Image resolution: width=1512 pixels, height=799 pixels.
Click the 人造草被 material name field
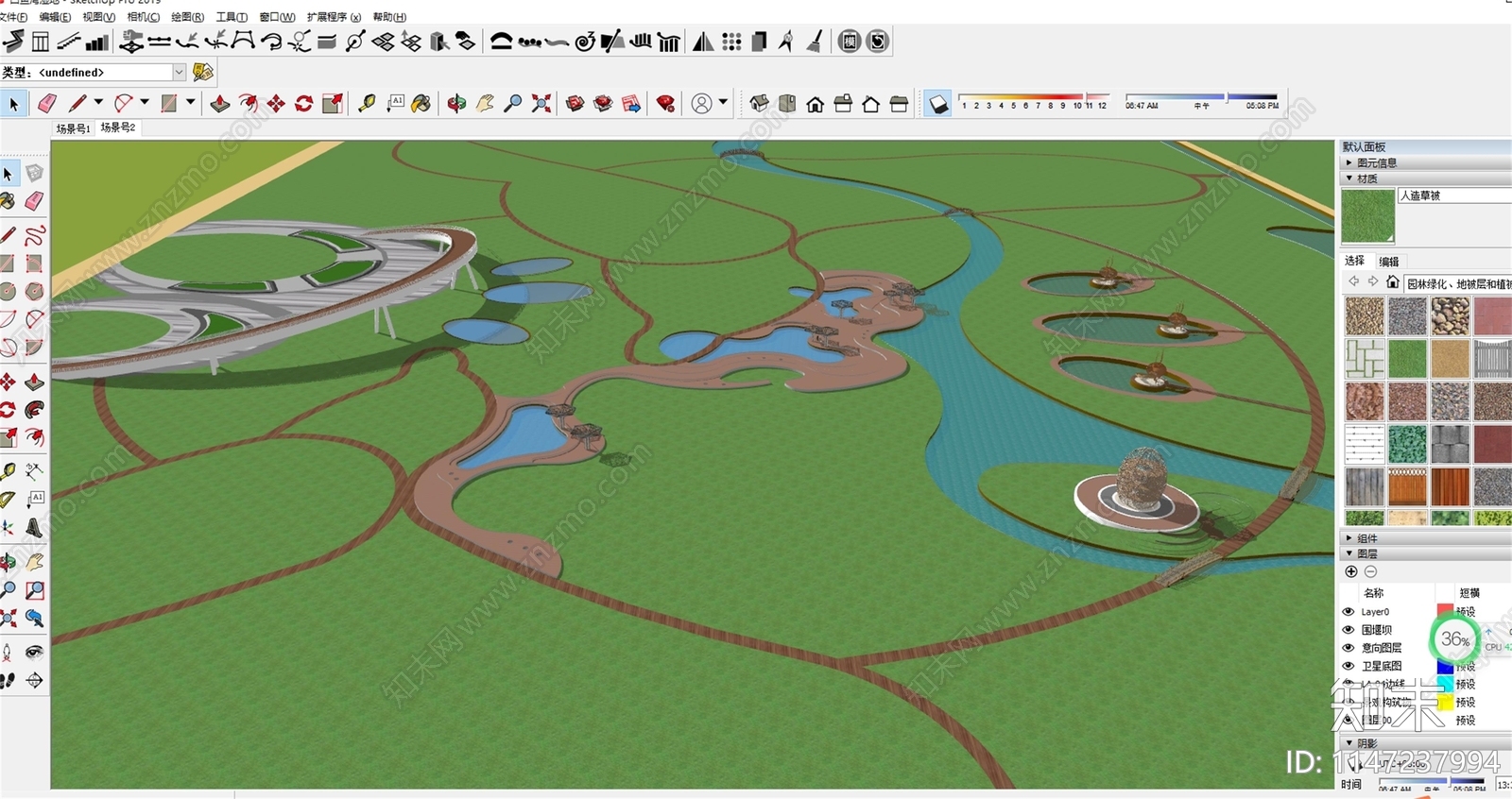(1454, 195)
